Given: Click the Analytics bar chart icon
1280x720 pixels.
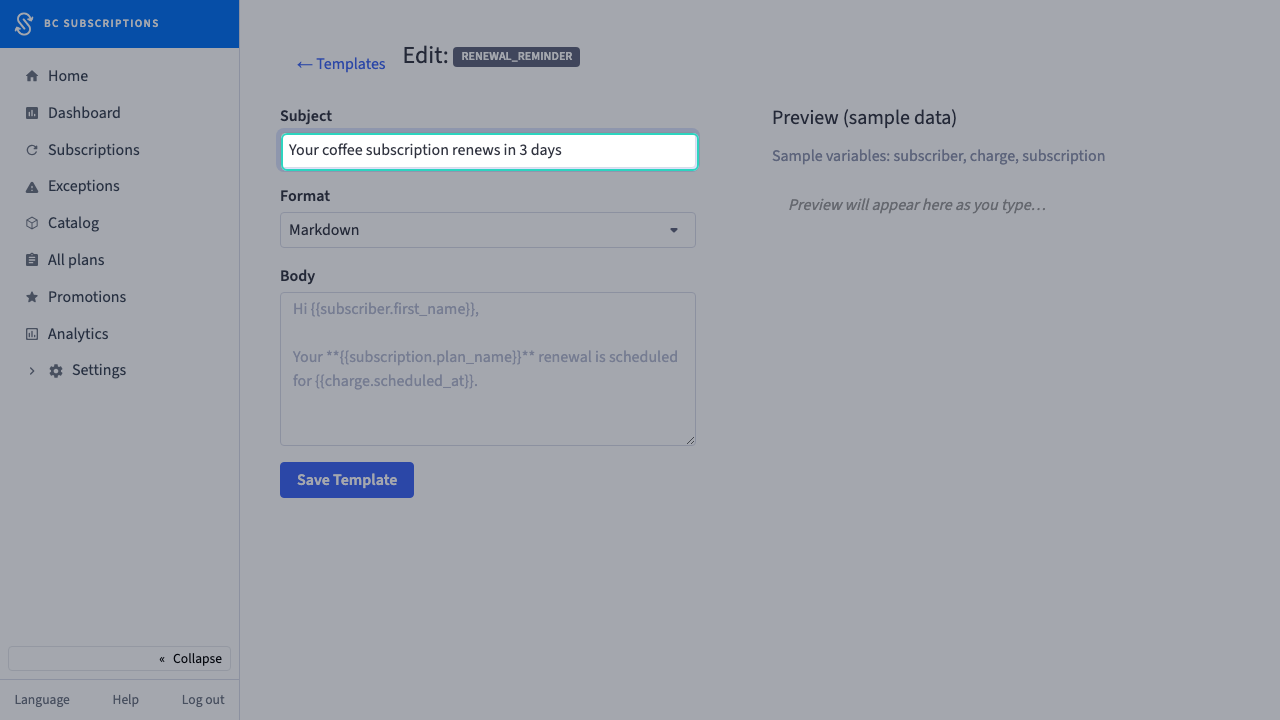Looking at the screenshot, I should coord(32,334).
